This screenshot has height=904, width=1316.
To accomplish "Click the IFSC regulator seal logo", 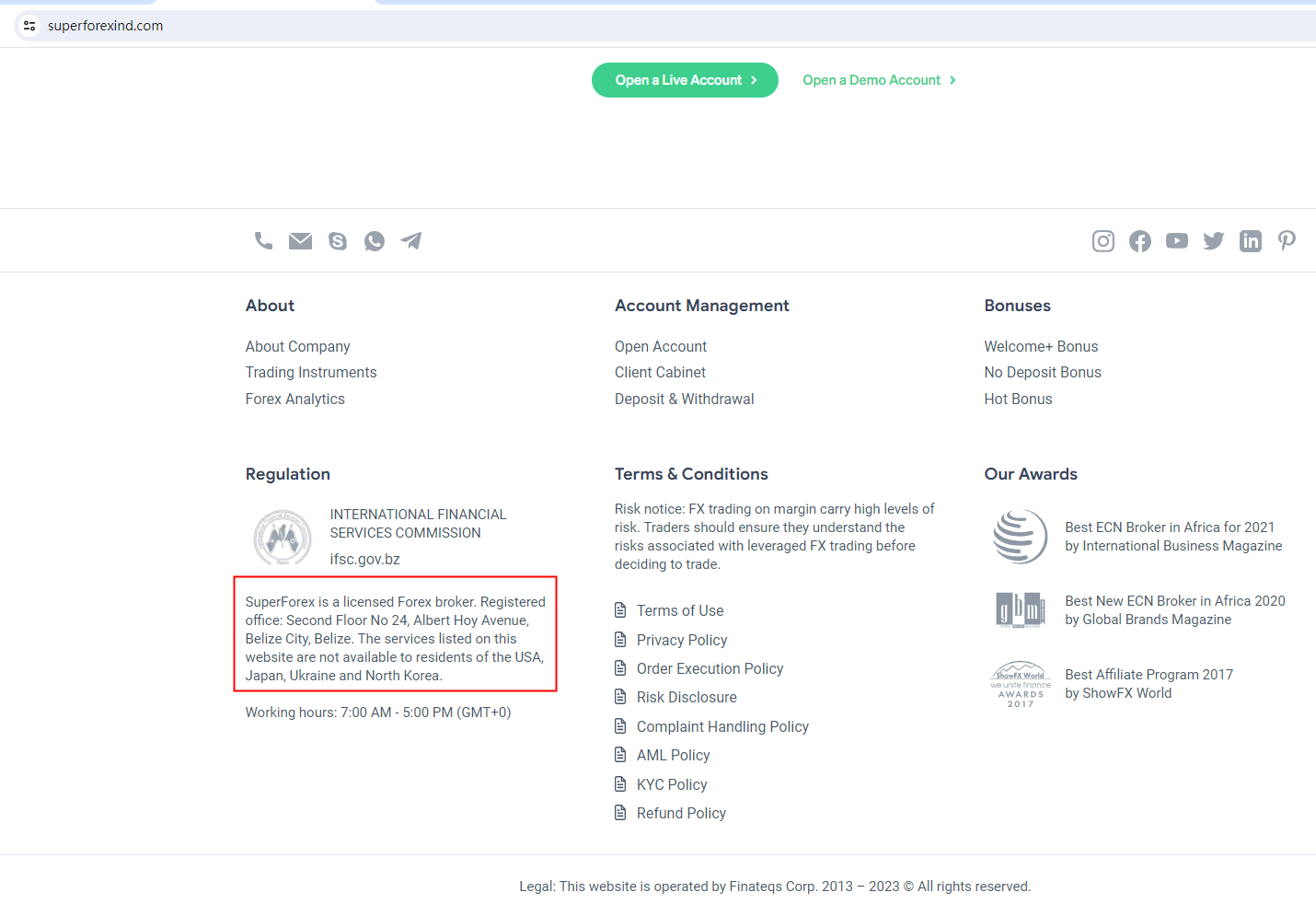I will point(283,538).
